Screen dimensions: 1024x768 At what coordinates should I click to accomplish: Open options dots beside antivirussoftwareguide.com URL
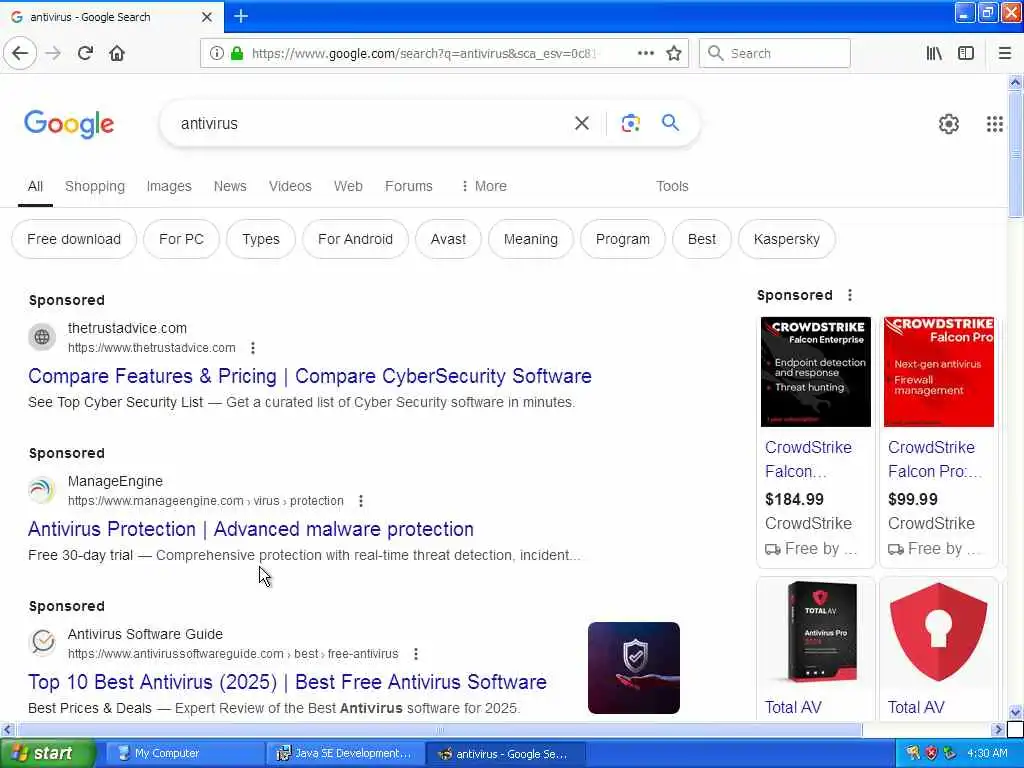(x=415, y=654)
